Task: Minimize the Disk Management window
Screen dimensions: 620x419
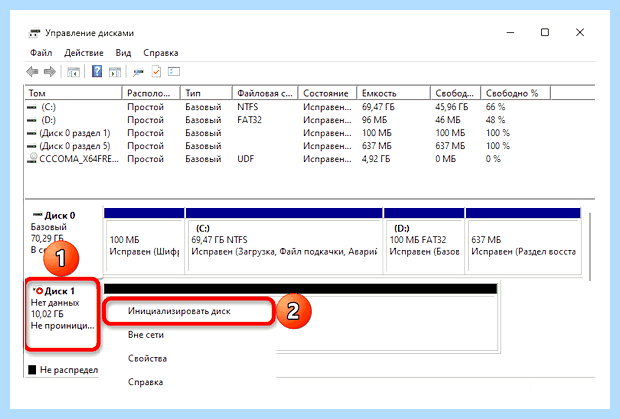Action: [x=510, y=32]
